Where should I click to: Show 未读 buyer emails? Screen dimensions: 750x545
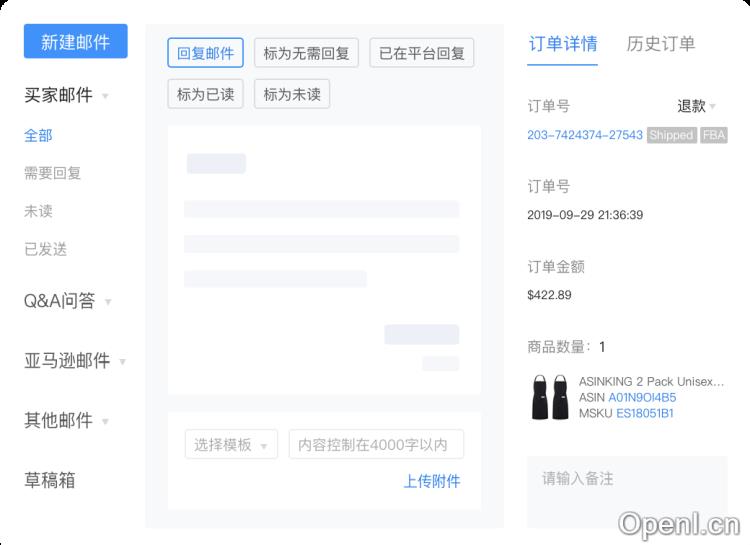click(x=38, y=211)
